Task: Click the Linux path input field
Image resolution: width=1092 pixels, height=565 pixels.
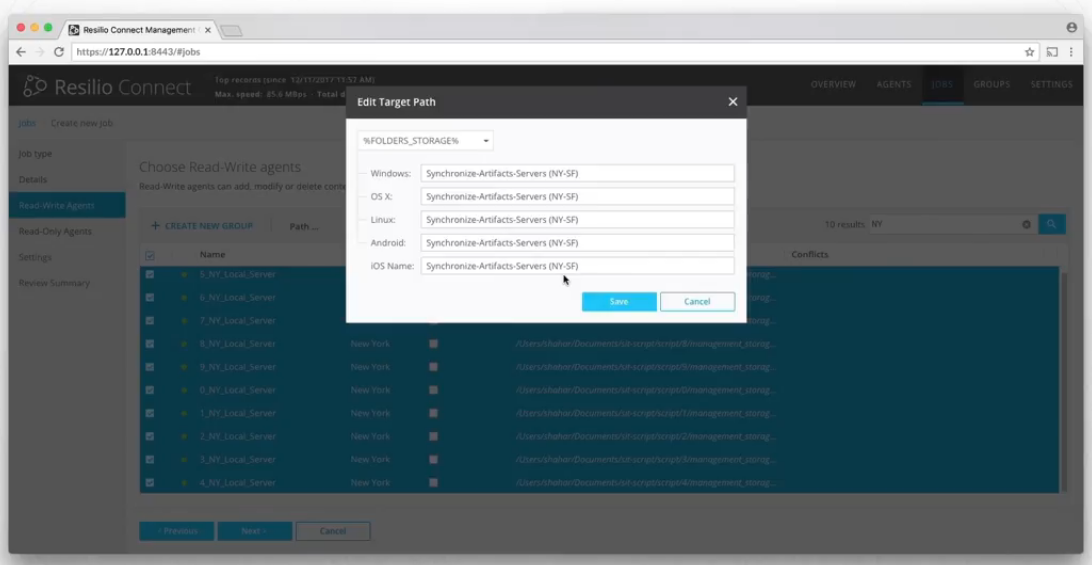Action: click(x=577, y=220)
